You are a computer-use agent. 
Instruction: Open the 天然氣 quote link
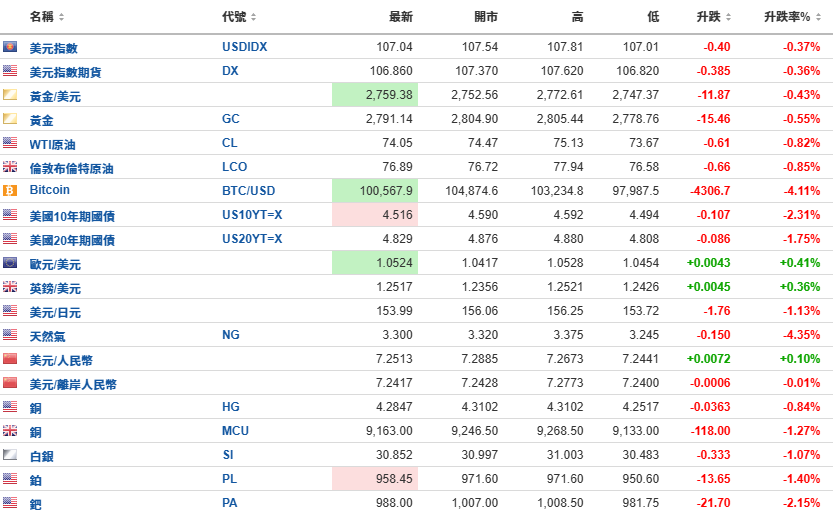(48, 336)
